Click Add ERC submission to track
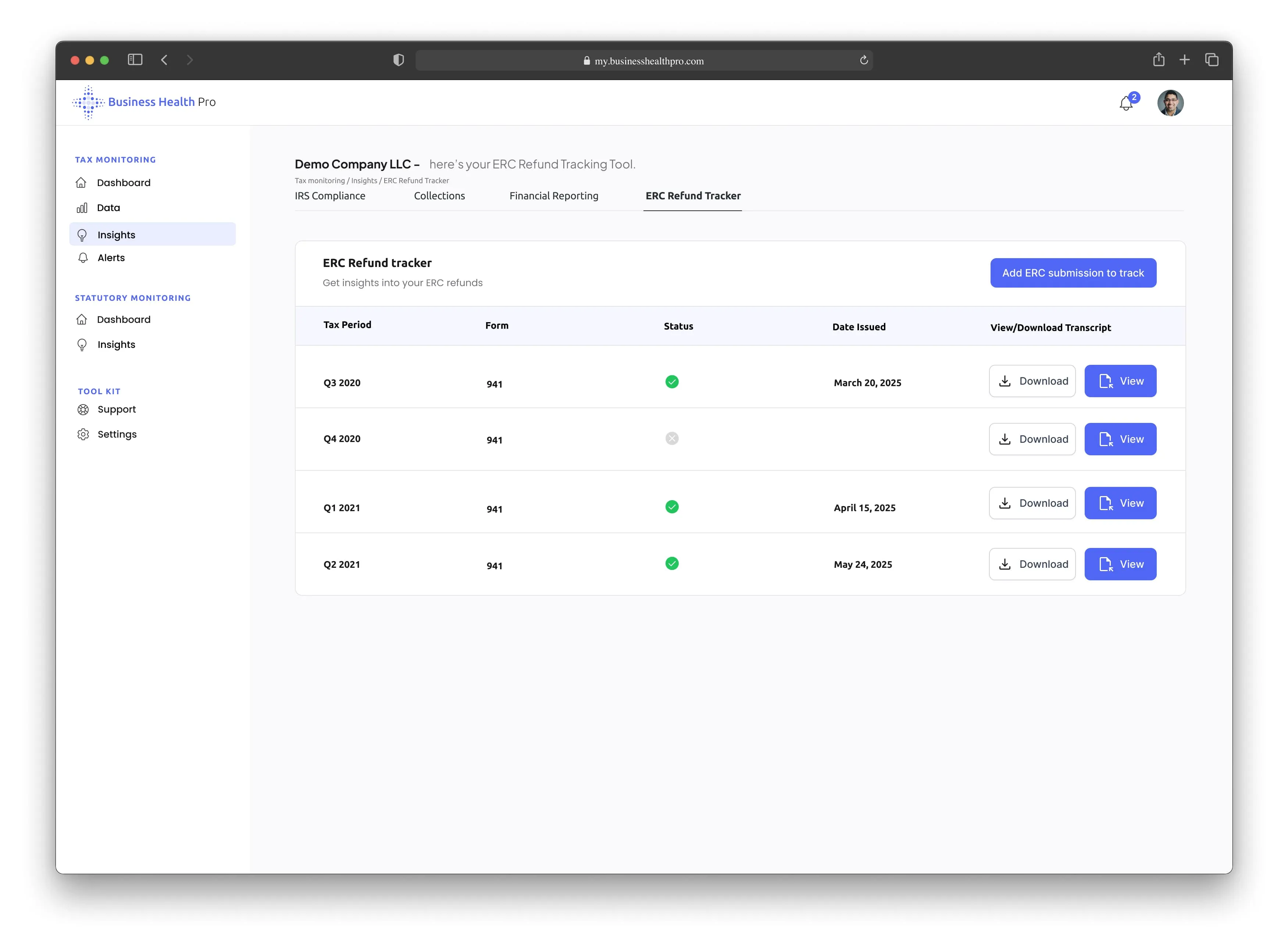 click(x=1073, y=273)
